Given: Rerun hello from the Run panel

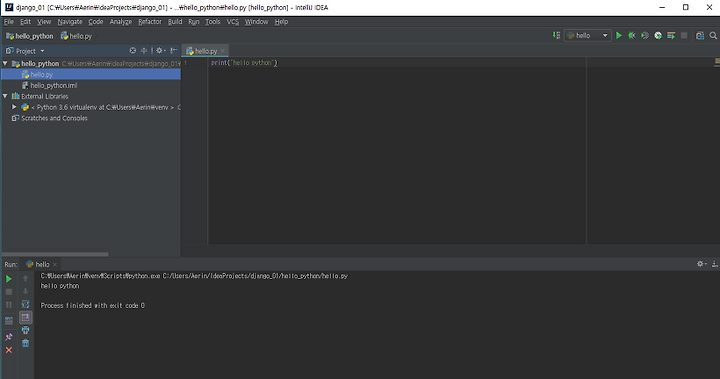Looking at the screenshot, I should 9,278.
